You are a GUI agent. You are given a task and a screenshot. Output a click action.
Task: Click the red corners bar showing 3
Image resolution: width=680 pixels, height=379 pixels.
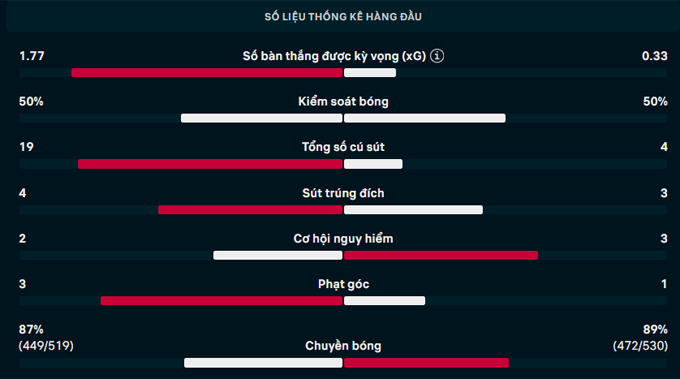click(x=222, y=301)
